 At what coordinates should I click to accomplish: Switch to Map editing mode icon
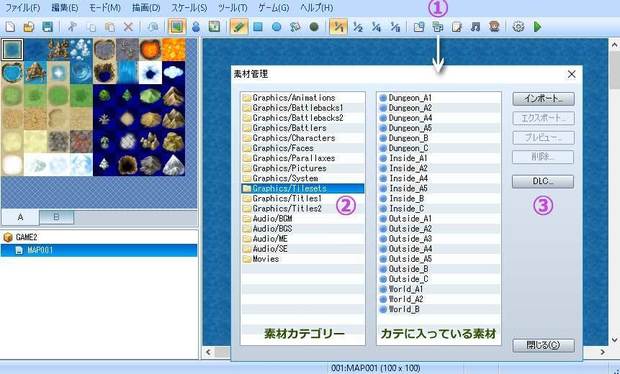coord(177,27)
